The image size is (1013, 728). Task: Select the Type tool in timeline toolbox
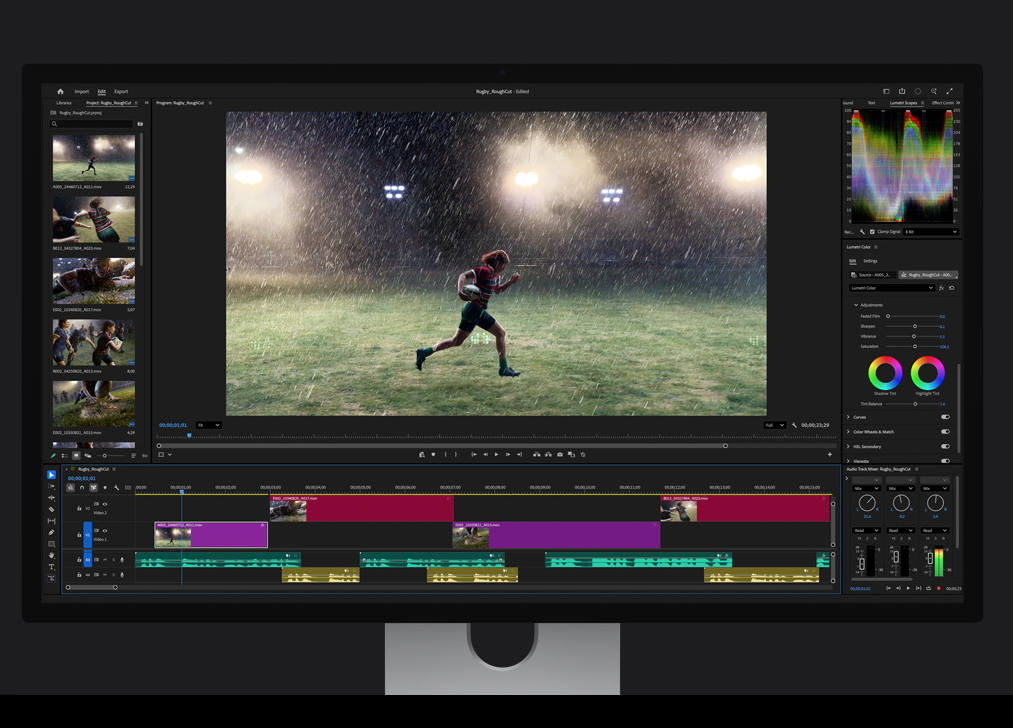(x=52, y=567)
